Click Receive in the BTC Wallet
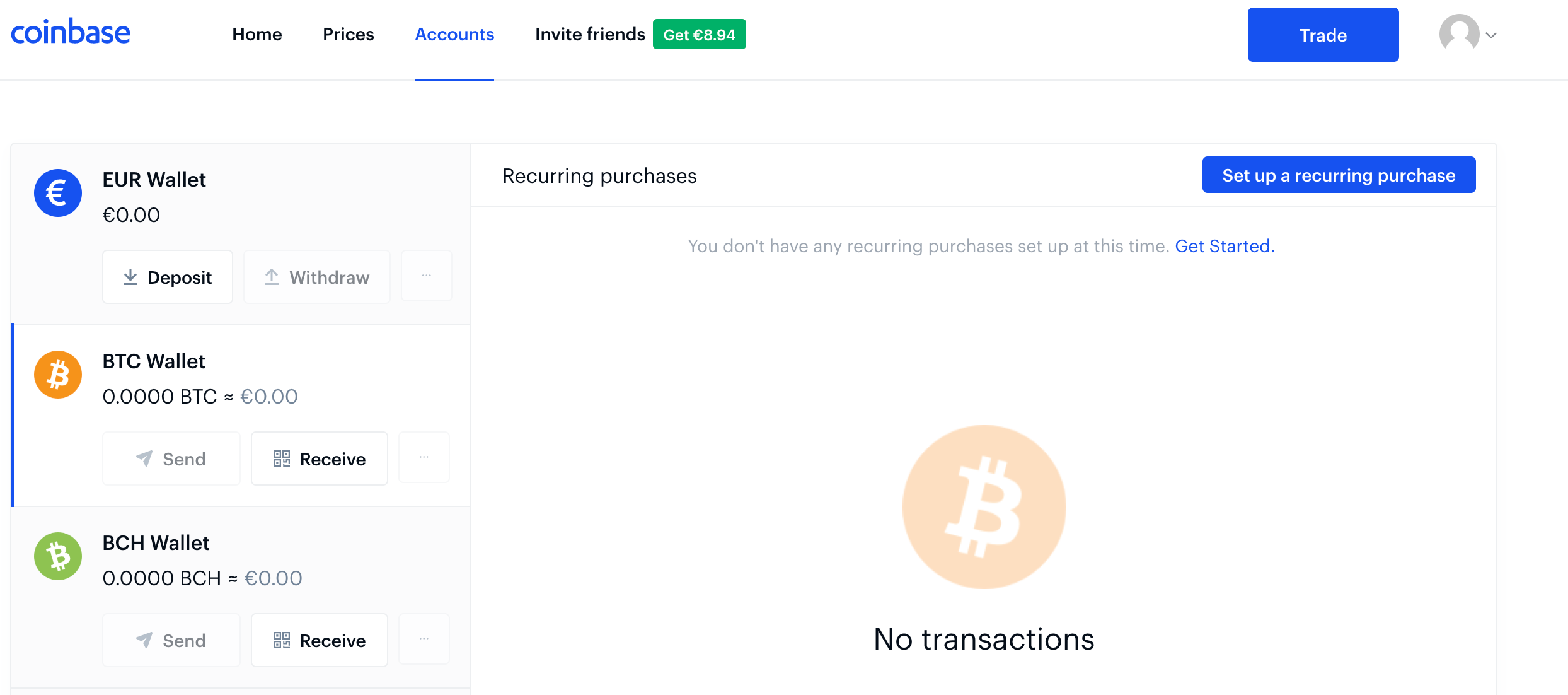This screenshot has height=695, width=1568. [x=320, y=458]
